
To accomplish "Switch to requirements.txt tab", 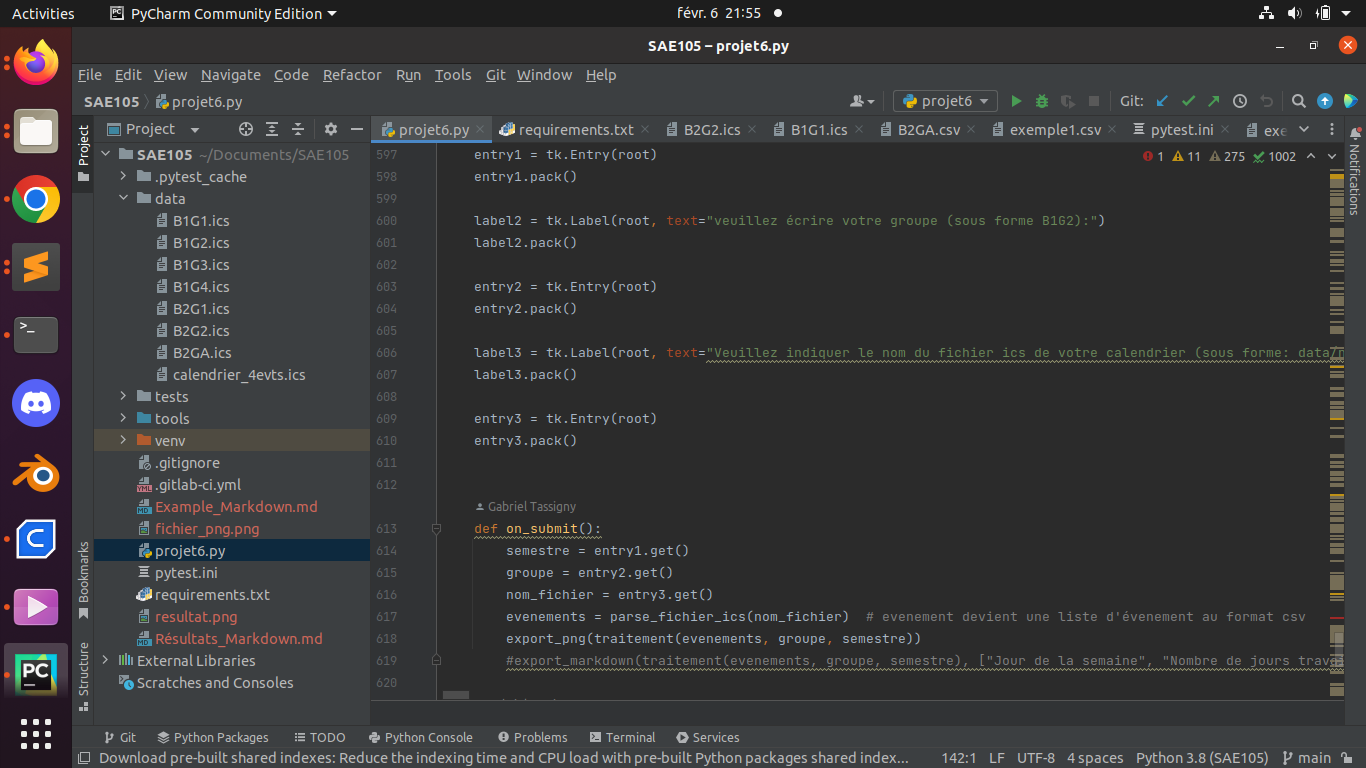I will [576, 130].
